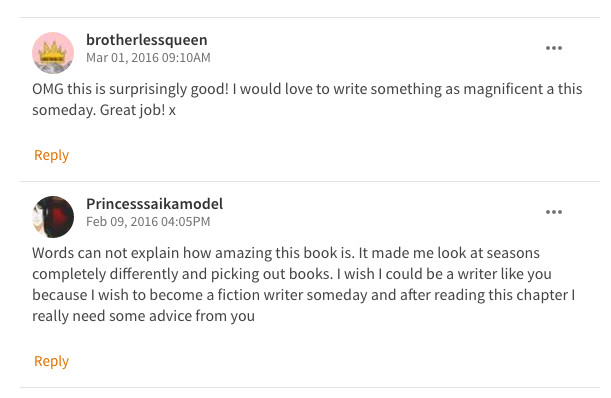This screenshot has height=398, width=611.
Task: Visit the brotherlessqueen username profile
Action: [x=147, y=40]
